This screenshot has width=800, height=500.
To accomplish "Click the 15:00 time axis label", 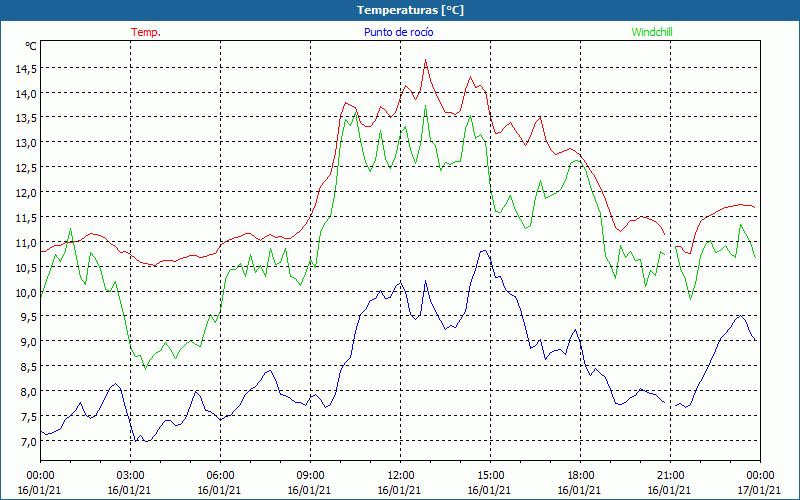I will point(490,476).
